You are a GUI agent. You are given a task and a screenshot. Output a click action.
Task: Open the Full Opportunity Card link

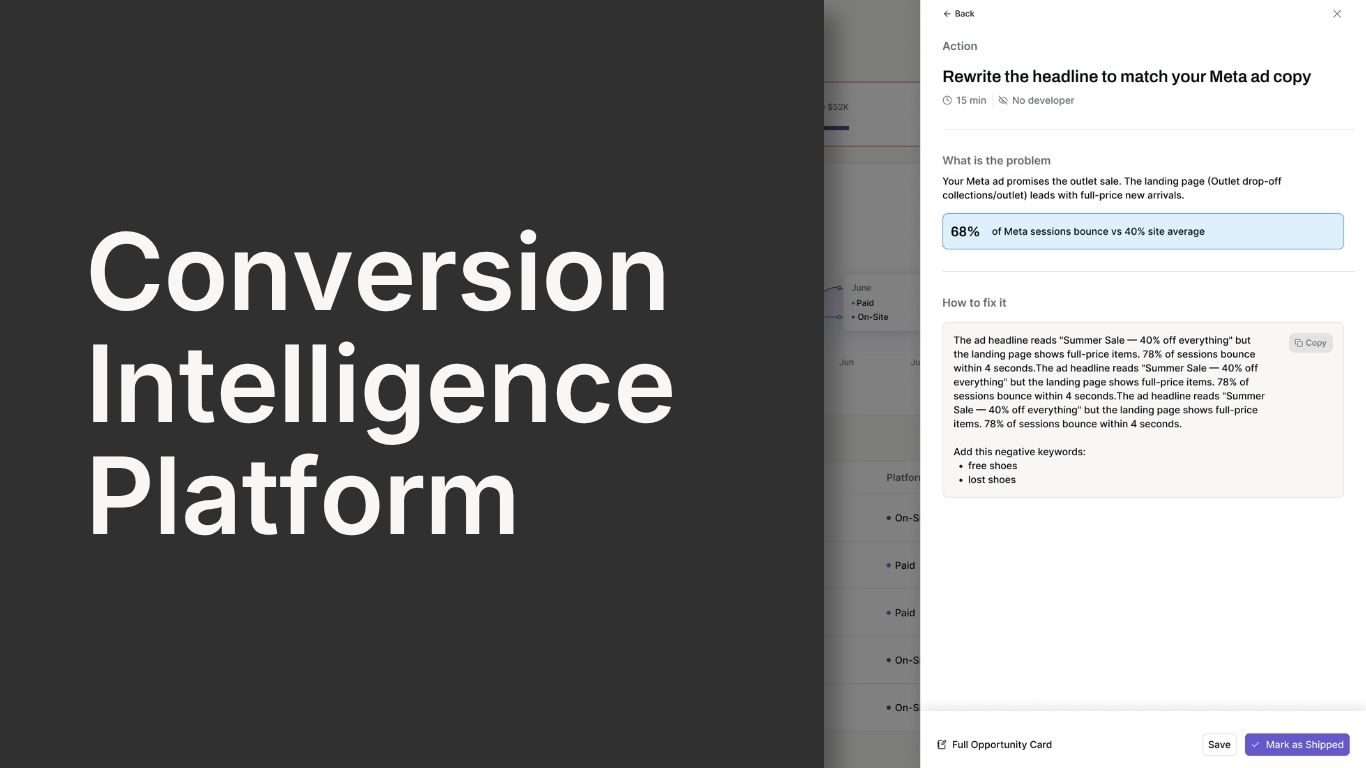pos(994,745)
